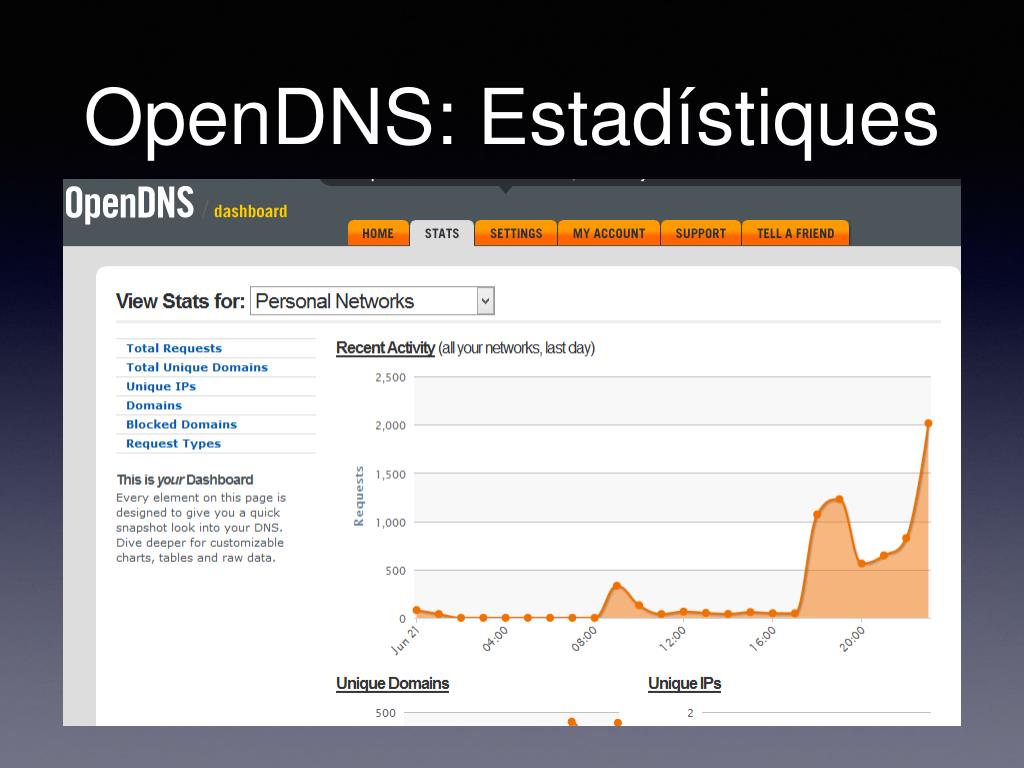
Task: Open the SETTINGS tab
Action: [x=516, y=233]
